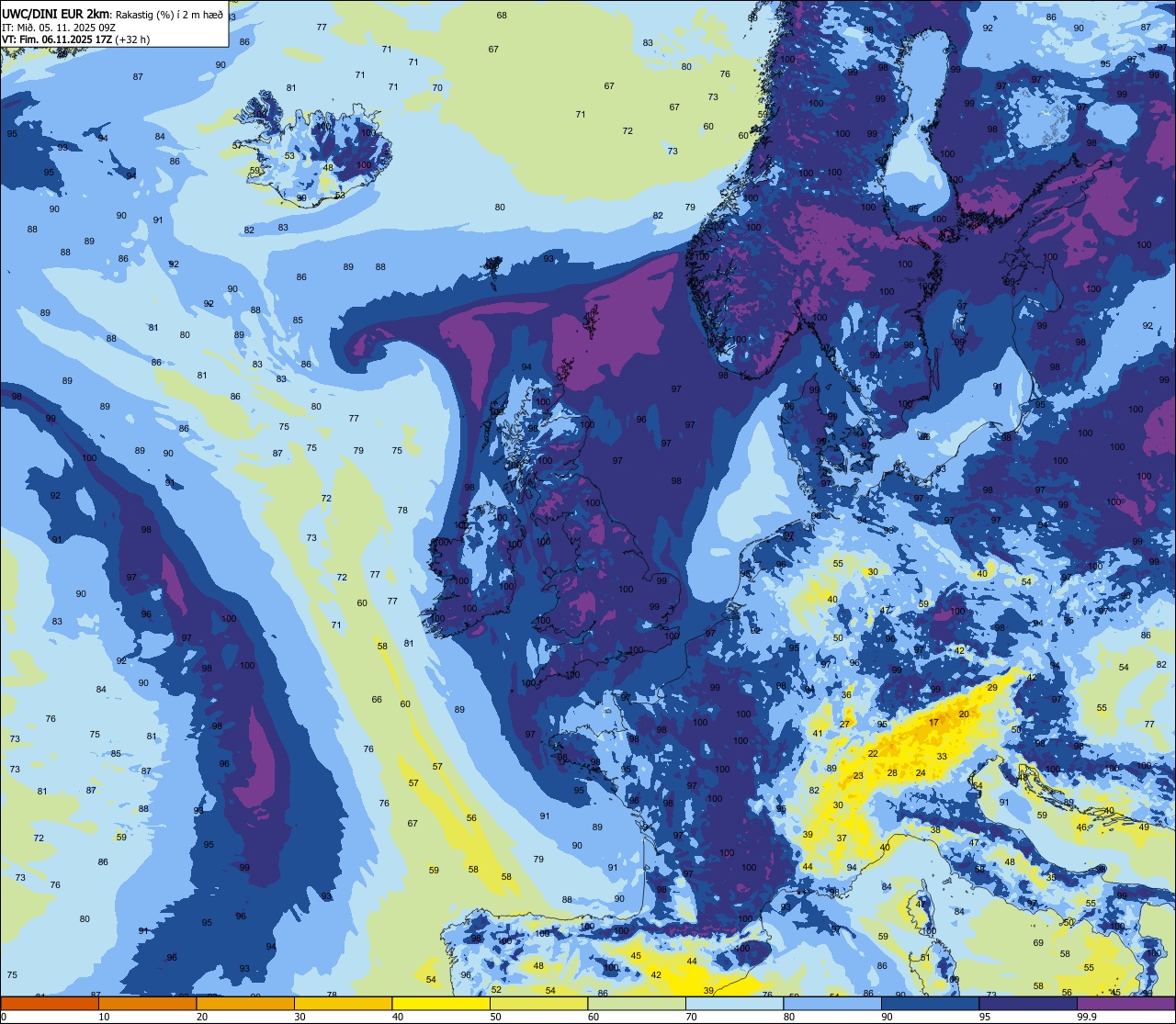
Task: Click the 60–70% light green legend swatch
Action: [x=637, y=1003]
